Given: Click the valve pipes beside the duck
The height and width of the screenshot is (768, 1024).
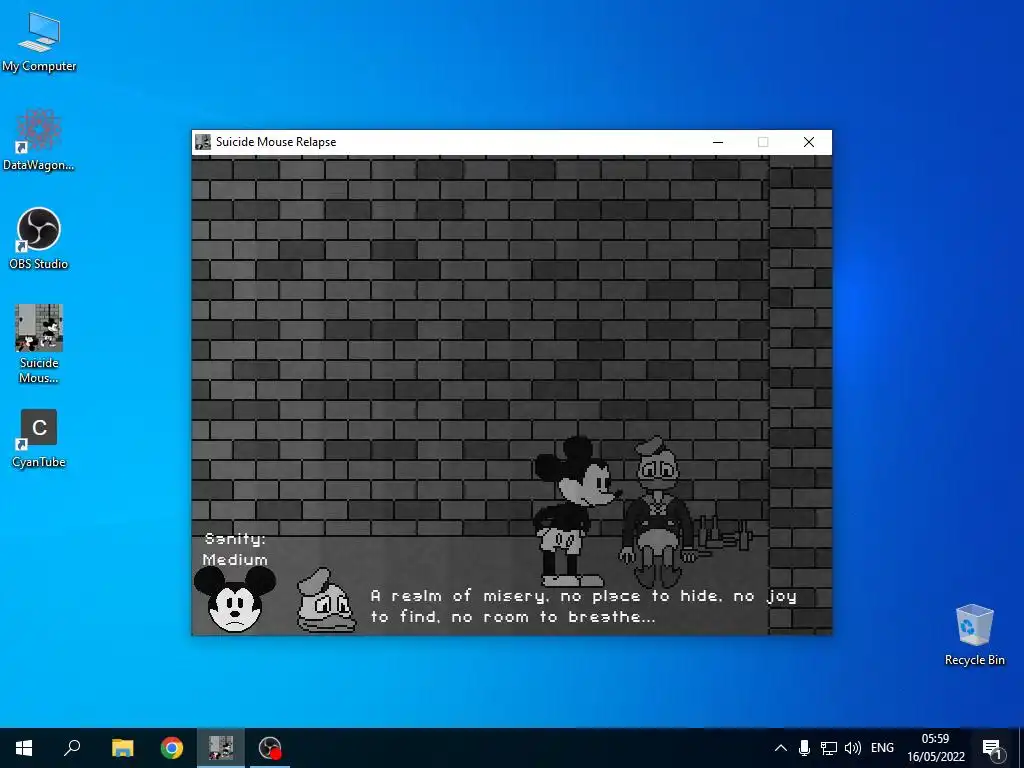Looking at the screenshot, I should tap(725, 536).
